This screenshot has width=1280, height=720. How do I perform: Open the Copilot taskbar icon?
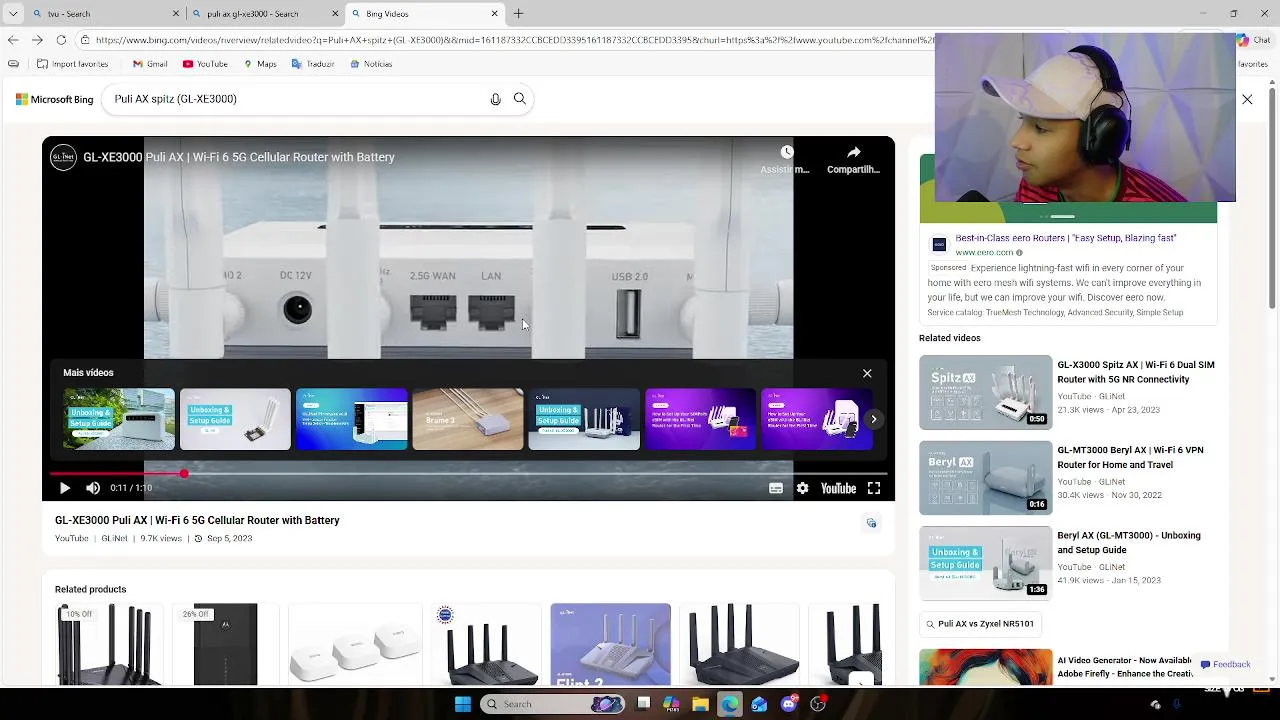click(x=671, y=704)
